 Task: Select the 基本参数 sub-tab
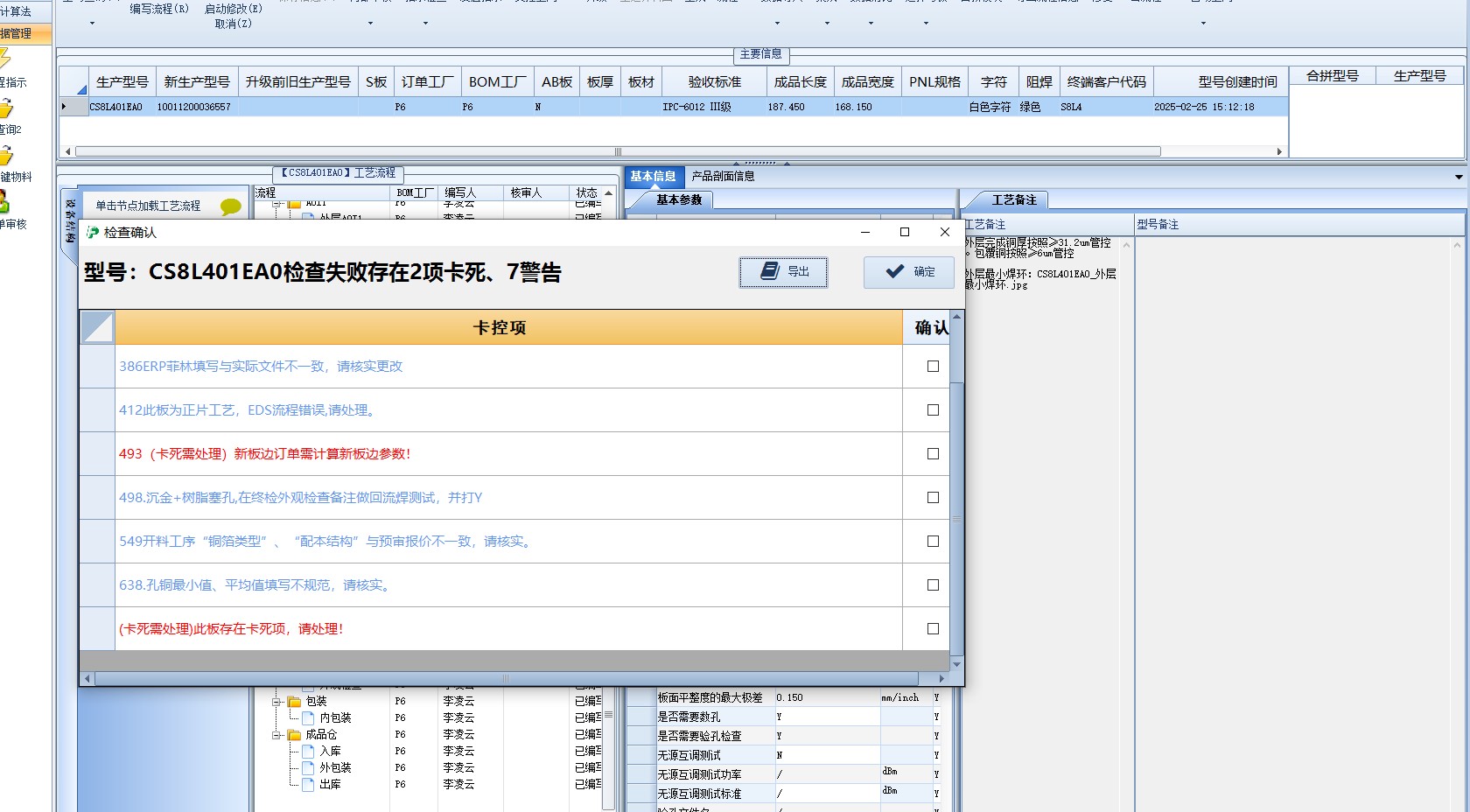pyautogui.click(x=679, y=200)
